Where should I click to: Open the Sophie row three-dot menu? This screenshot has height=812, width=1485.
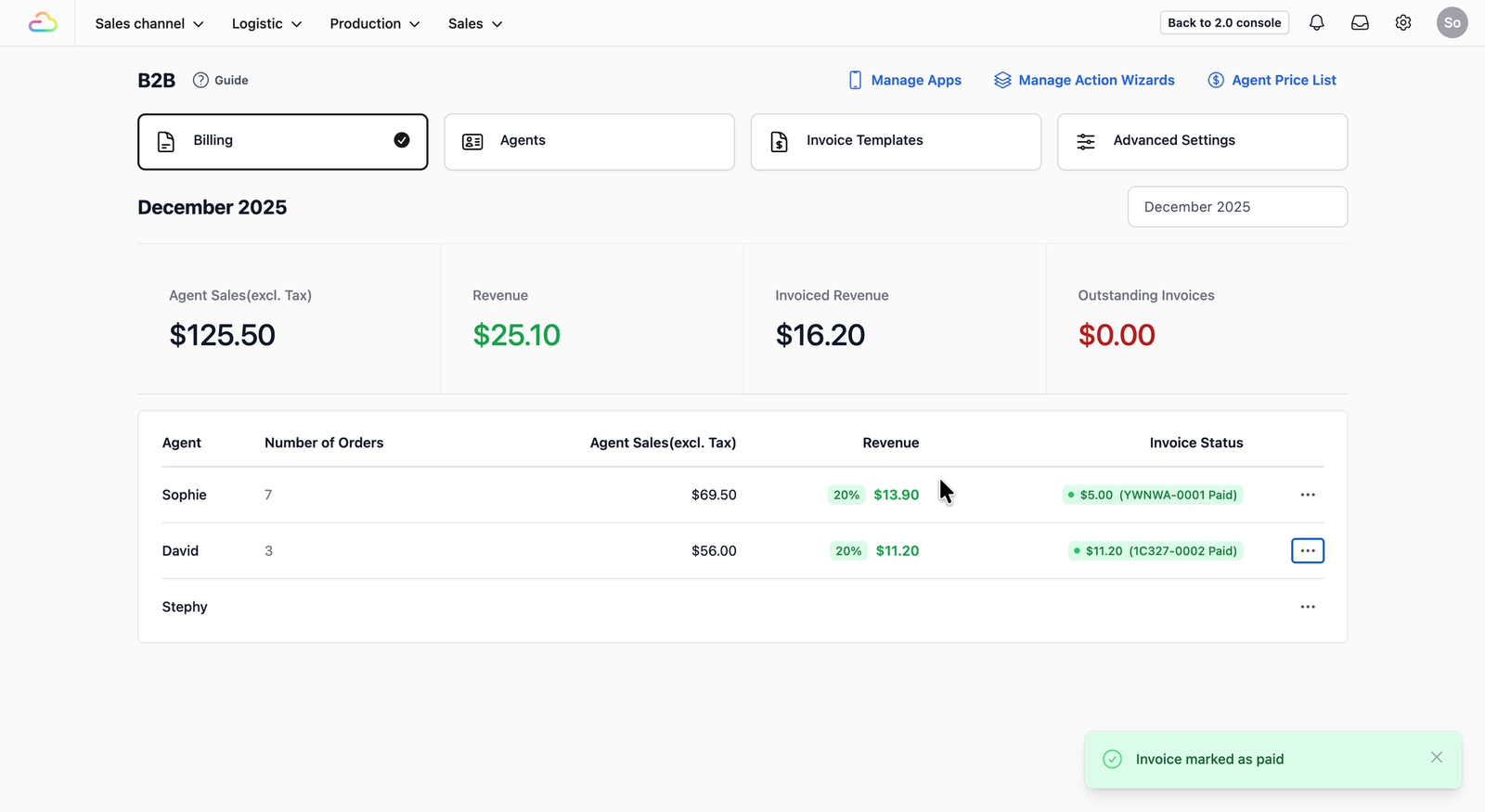coord(1308,495)
